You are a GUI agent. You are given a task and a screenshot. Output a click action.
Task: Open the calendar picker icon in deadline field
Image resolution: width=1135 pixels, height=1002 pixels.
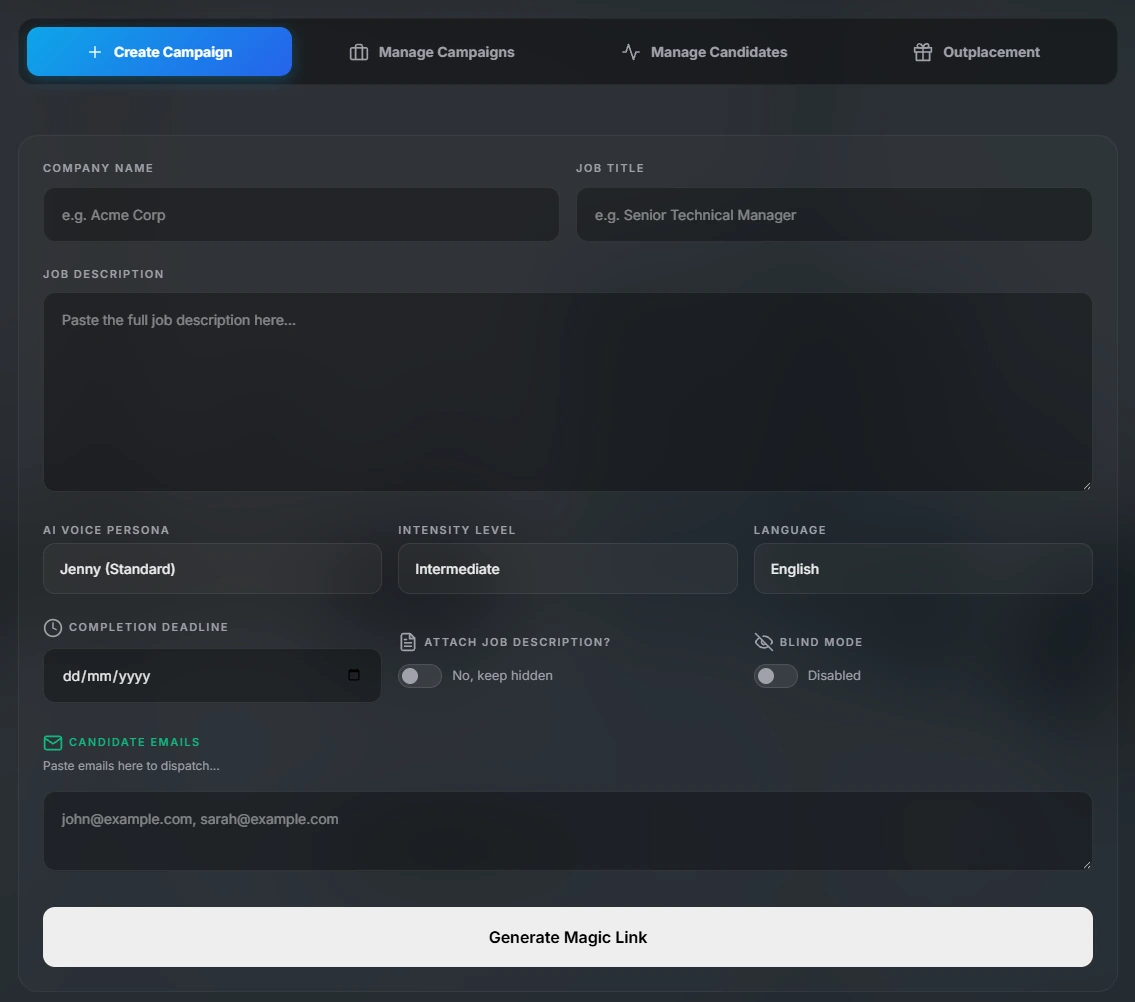tap(354, 675)
